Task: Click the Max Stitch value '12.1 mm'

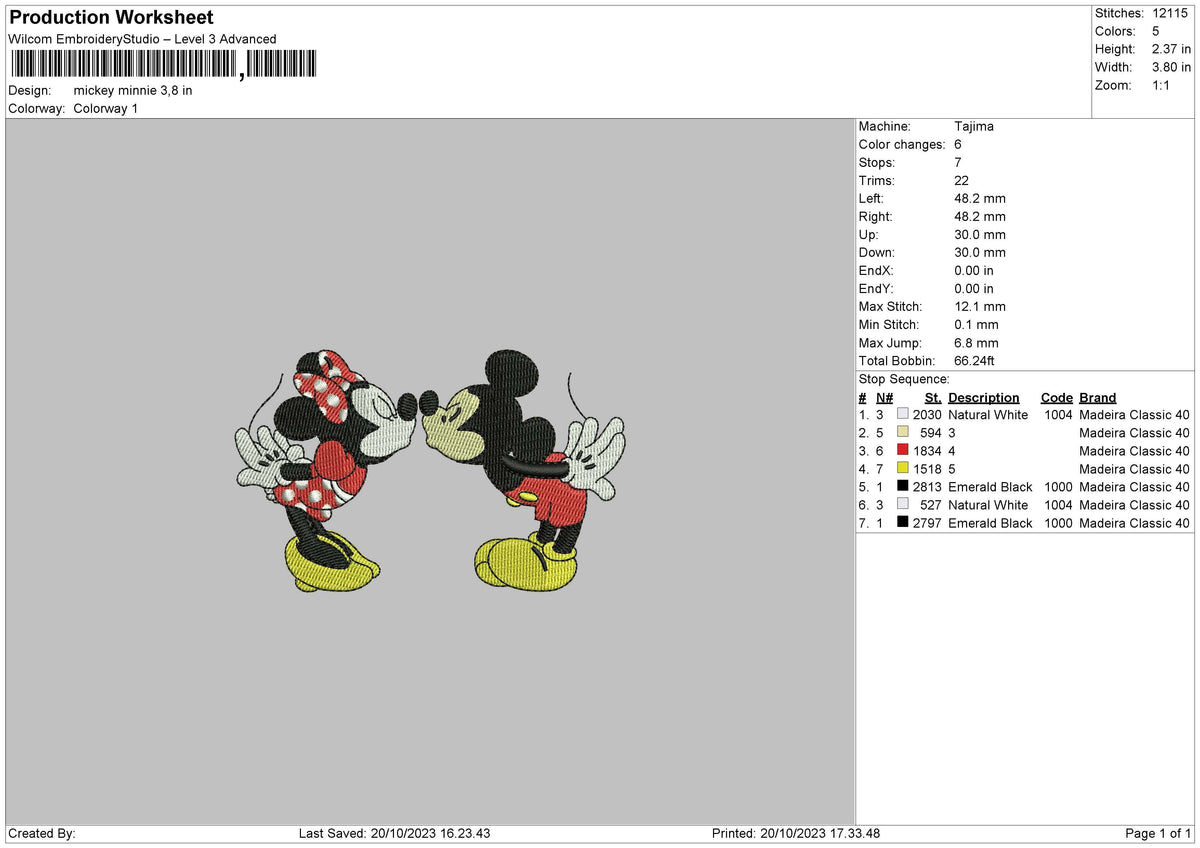Action: (x=980, y=306)
